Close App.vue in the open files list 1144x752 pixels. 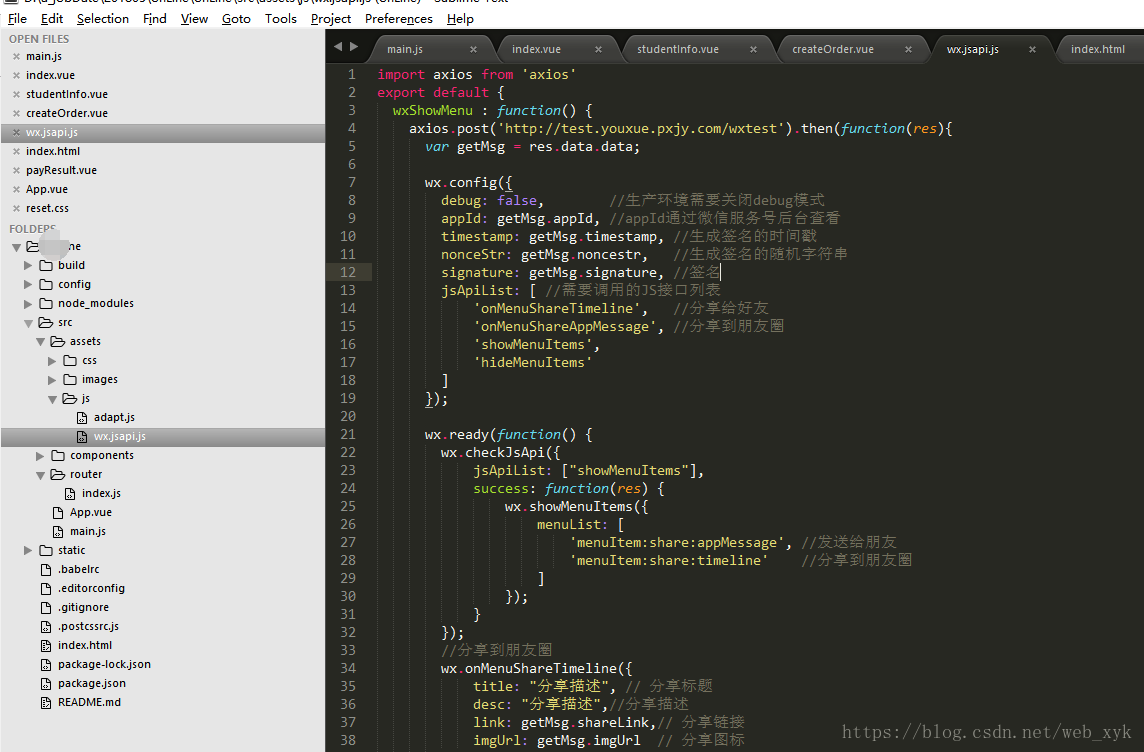(x=16, y=189)
